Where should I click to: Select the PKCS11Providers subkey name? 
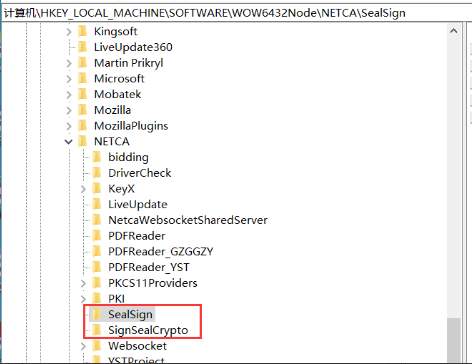153,283
